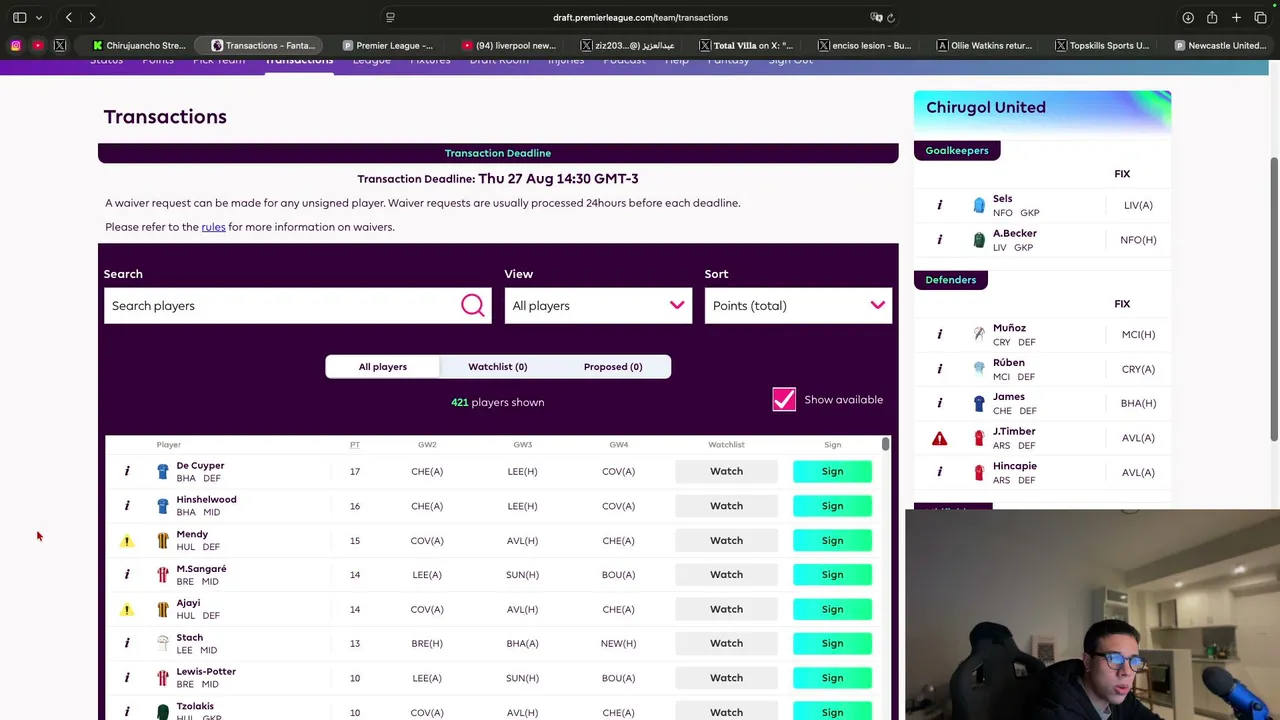Switch to the Proposed (0) tab
Screen dimensions: 1280x720
(613, 366)
